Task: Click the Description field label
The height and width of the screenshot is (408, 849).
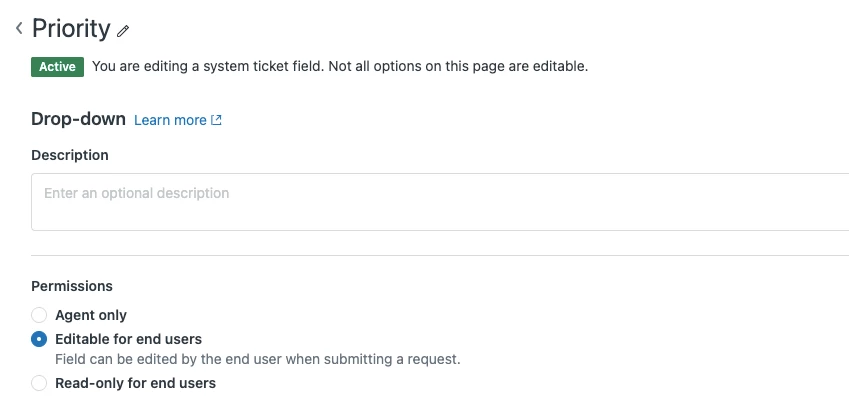Action: click(x=70, y=155)
